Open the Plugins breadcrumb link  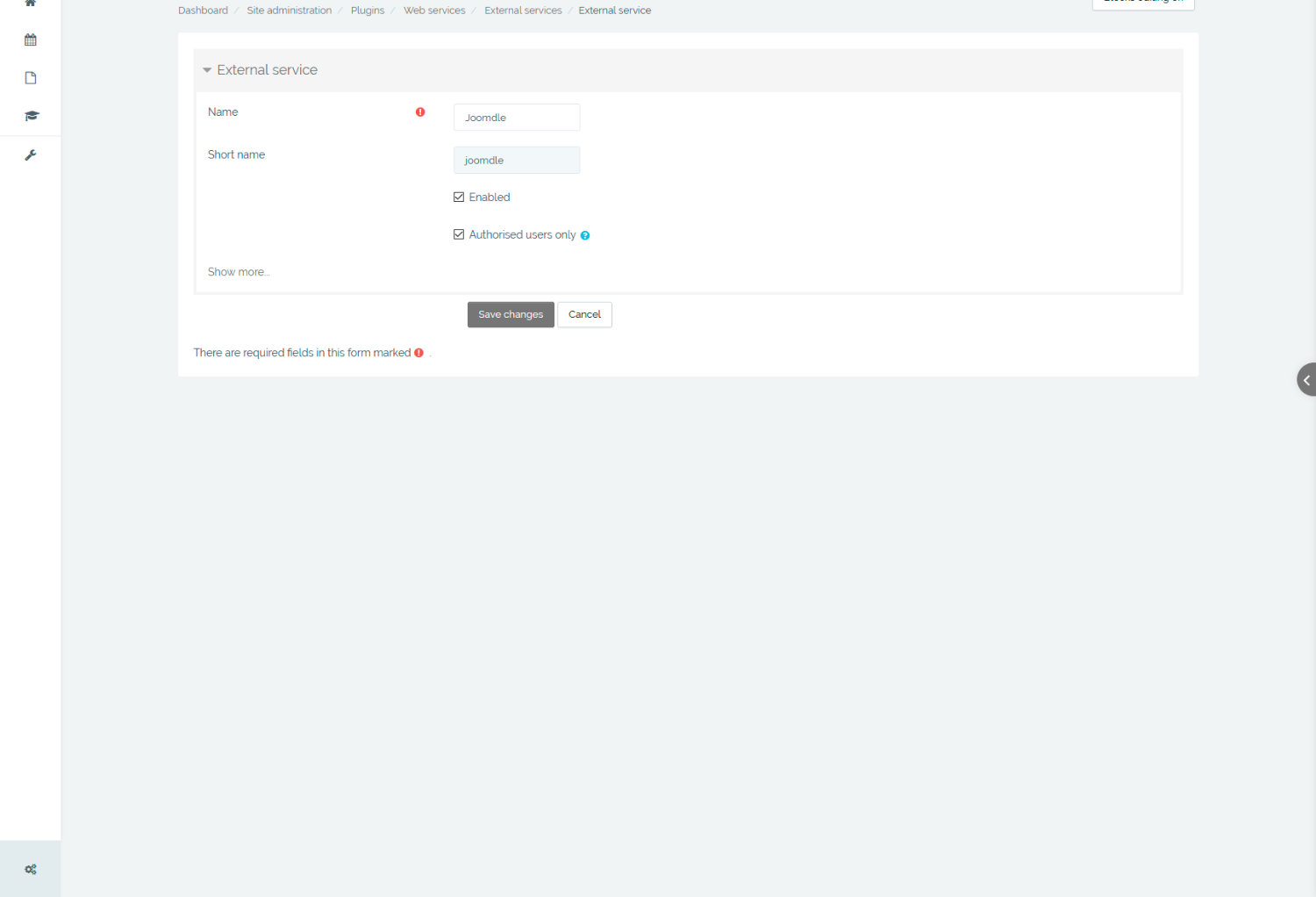click(367, 11)
